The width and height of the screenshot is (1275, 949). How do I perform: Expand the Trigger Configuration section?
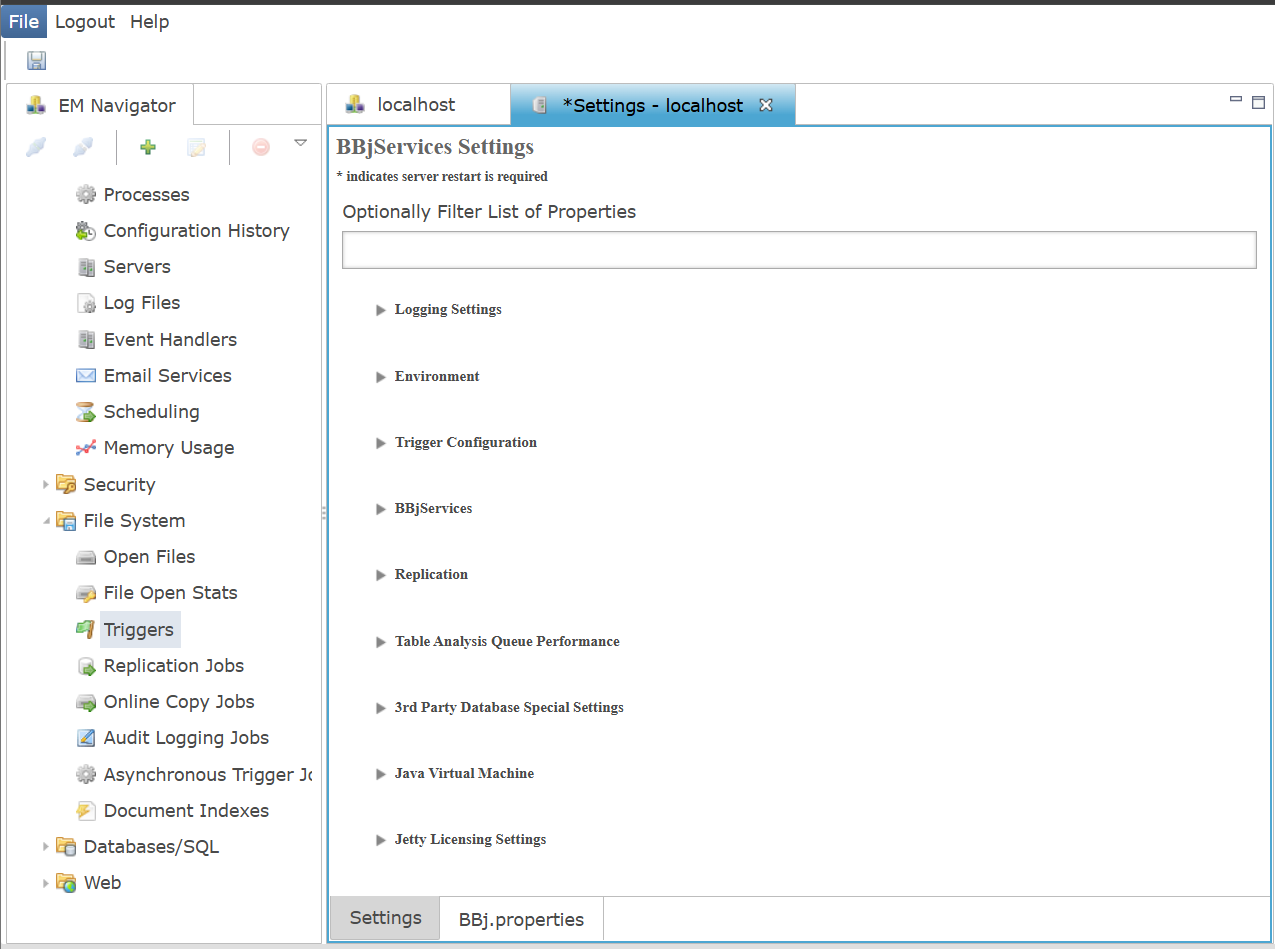pyautogui.click(x=381, y=443)
